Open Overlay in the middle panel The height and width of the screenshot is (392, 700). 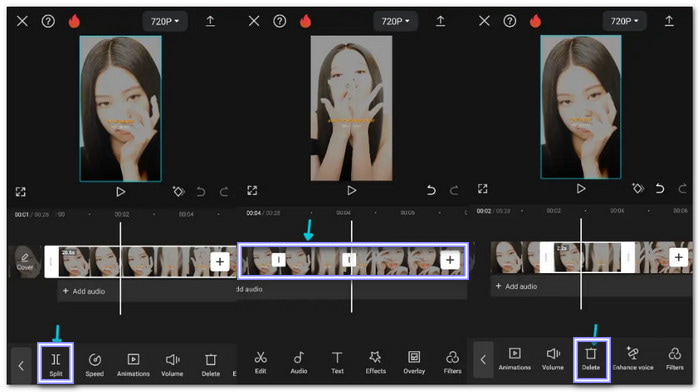point(414,362)
